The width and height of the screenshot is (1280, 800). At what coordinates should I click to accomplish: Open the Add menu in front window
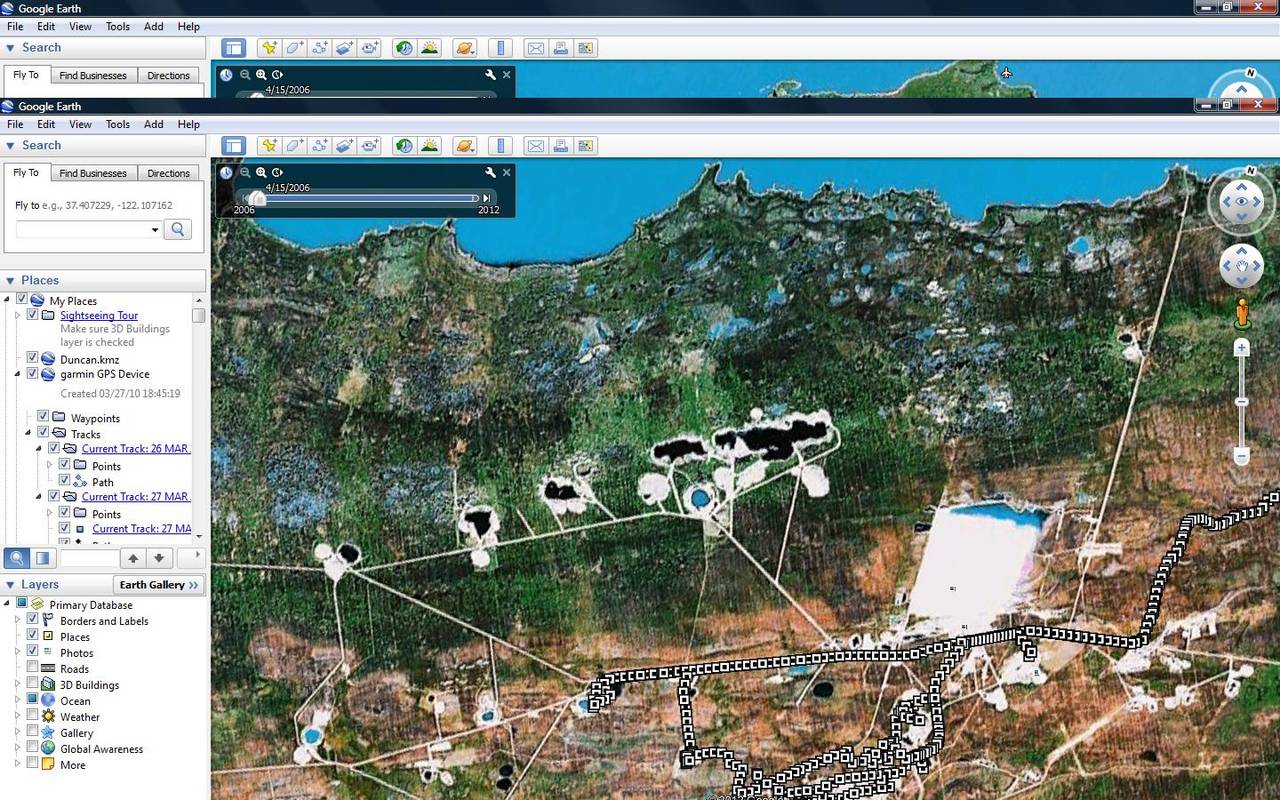[153, 124]
